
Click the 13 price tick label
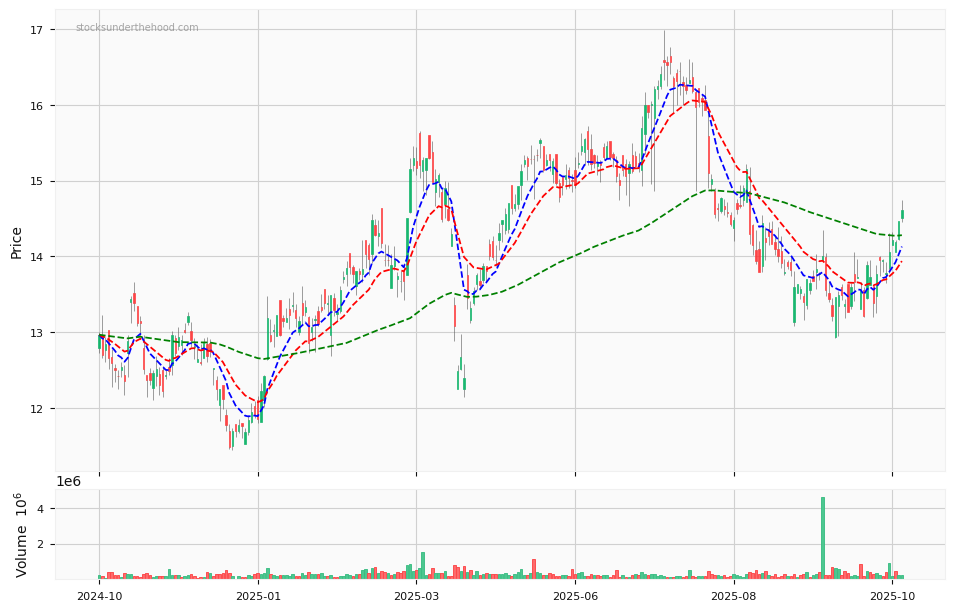pyautogui.click(x=36, y=333)
